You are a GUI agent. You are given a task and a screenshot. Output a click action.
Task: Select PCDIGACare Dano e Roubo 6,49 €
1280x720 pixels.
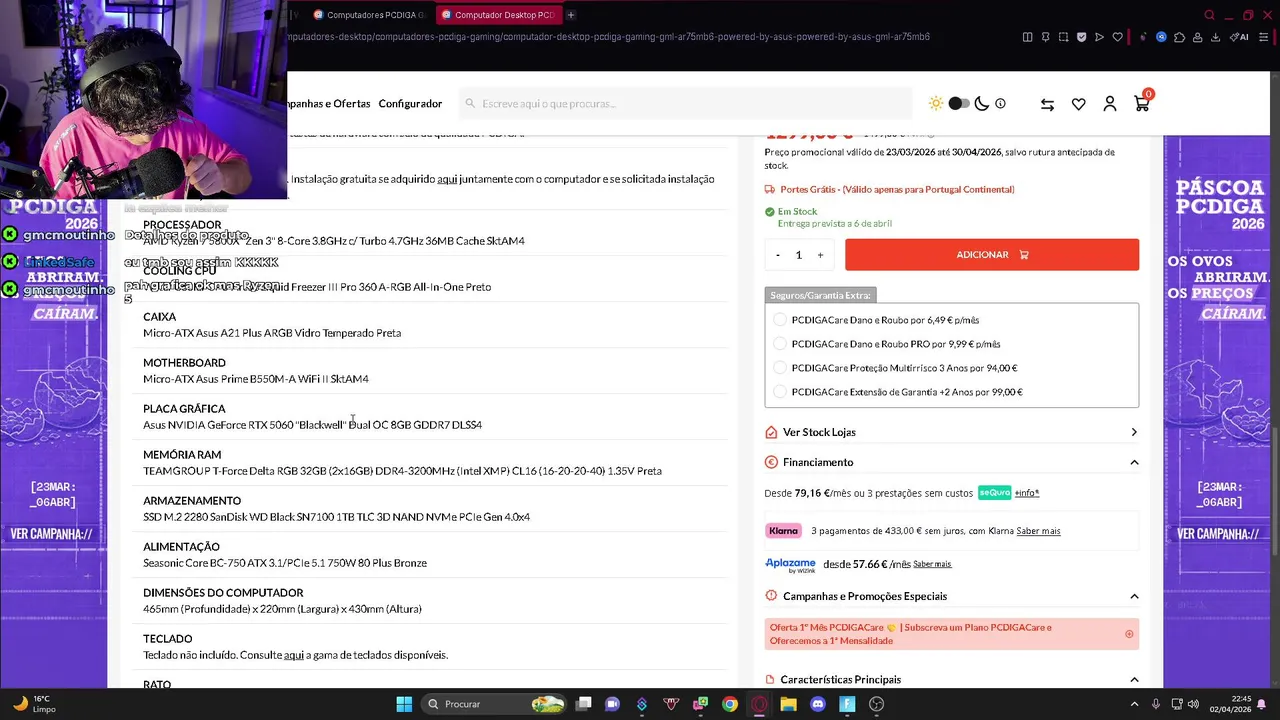pos(780,320)
